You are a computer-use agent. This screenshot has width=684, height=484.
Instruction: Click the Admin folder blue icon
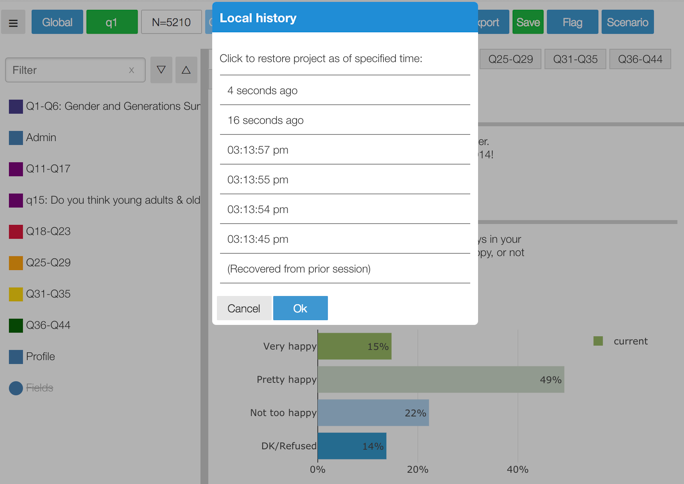(x=16, y=138)
